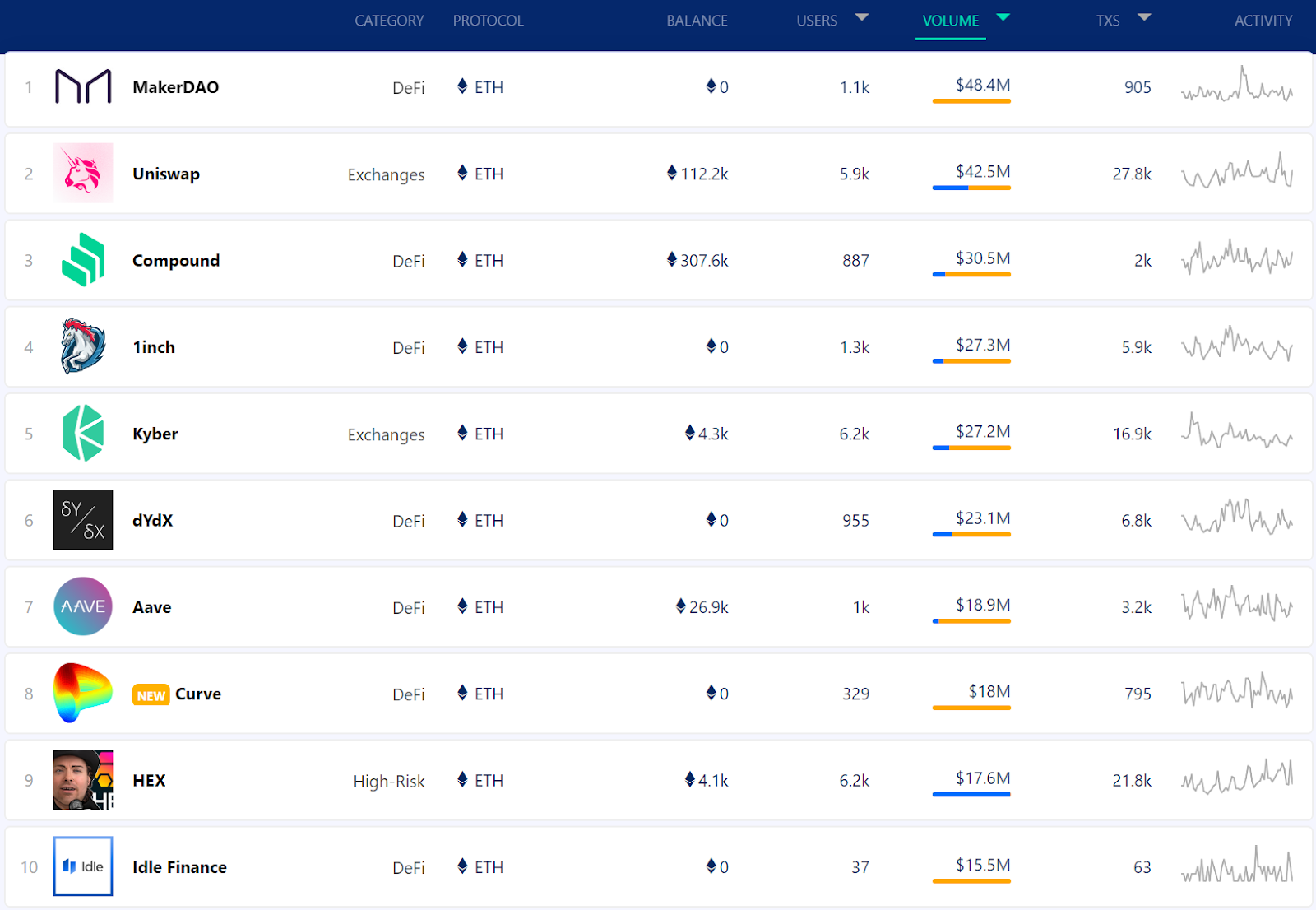The image size is (1316, 910).
Task: Open the 1inch dapp name link
Action: pos(154,347)
